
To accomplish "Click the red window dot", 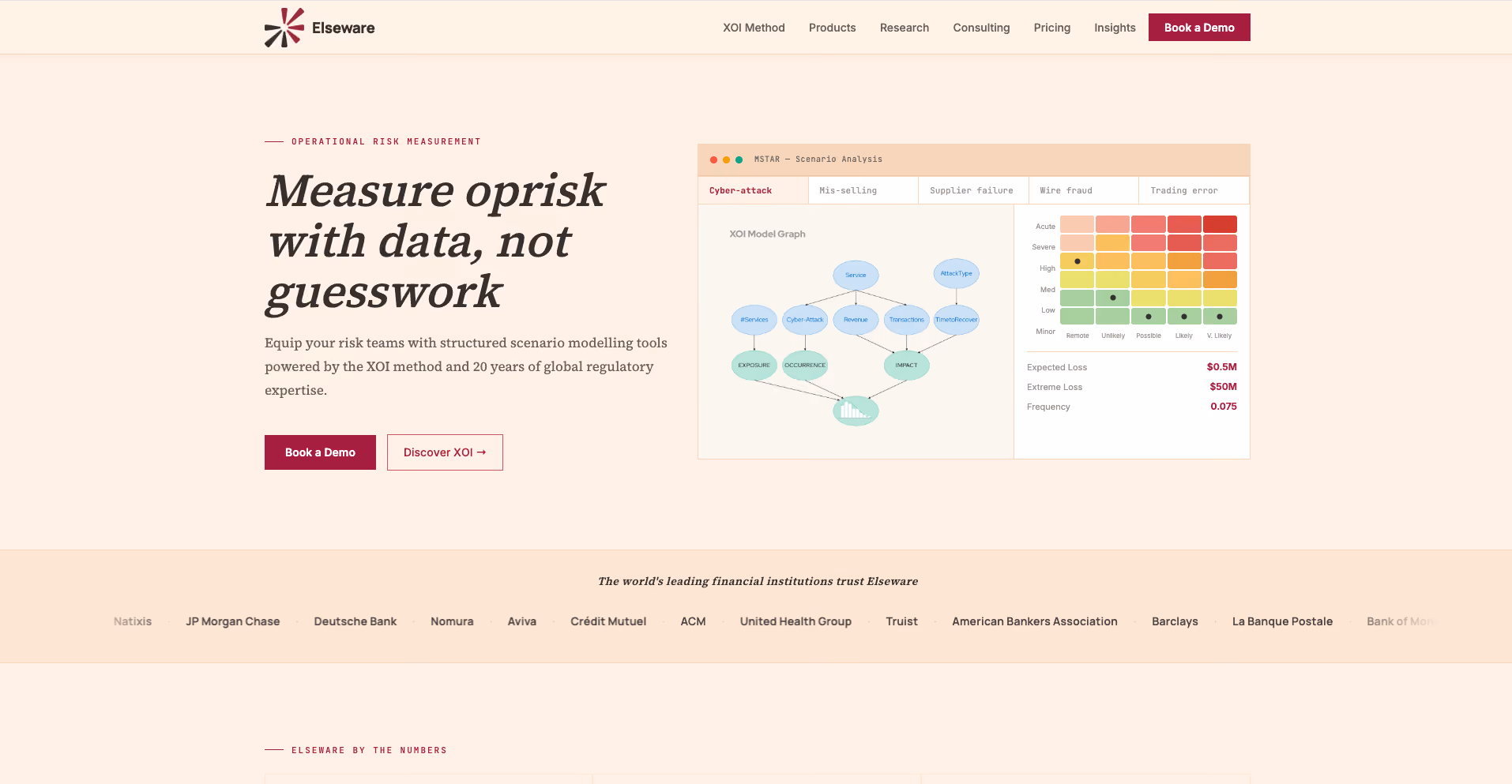I will [713, 159].
